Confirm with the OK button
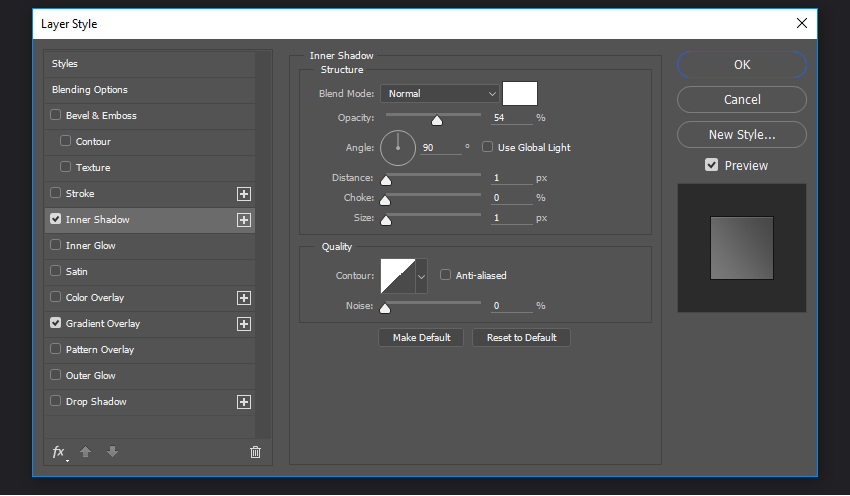 click(x=742, y=65)
